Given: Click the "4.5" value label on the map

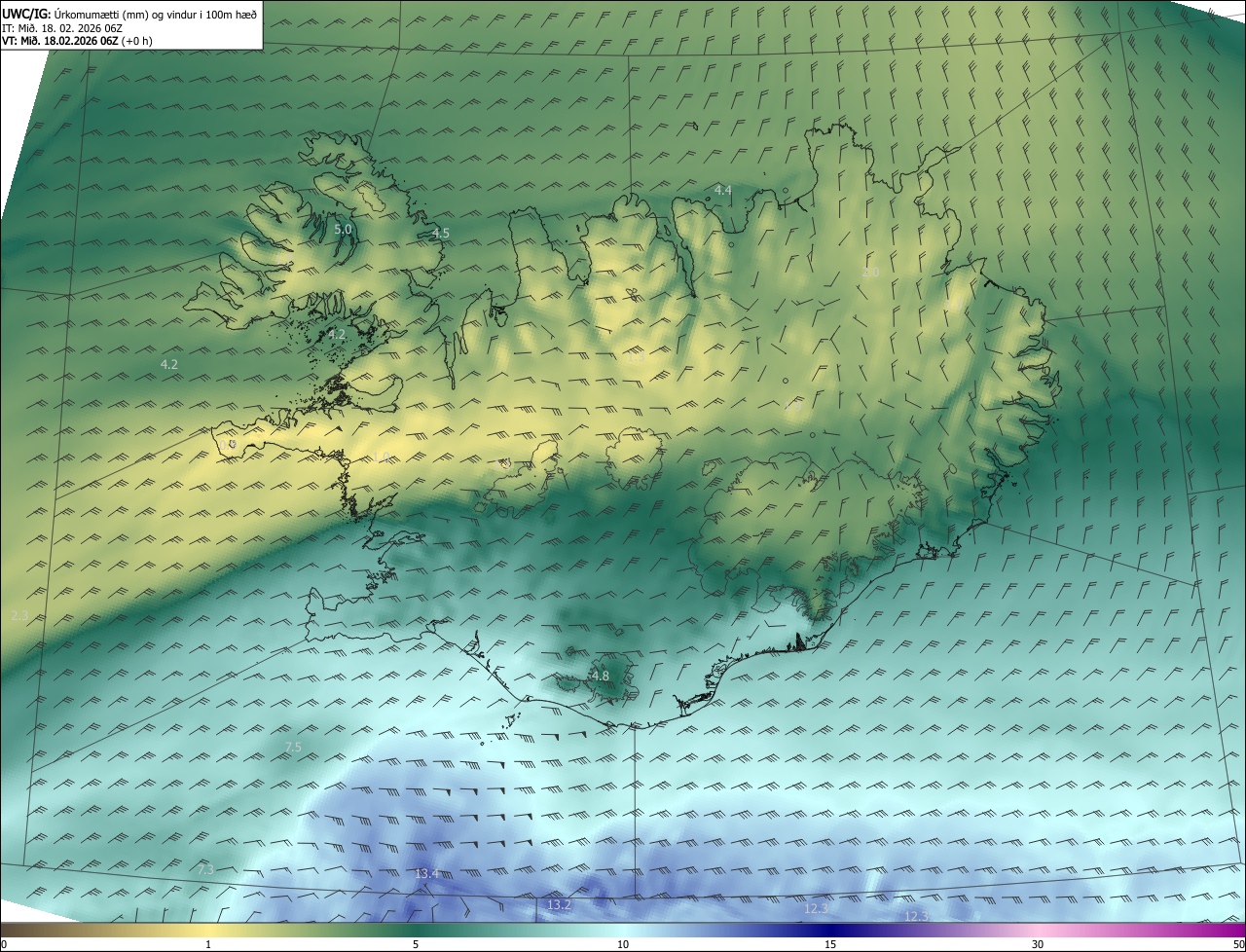Looking at the screenshot, I should [441, 234].
